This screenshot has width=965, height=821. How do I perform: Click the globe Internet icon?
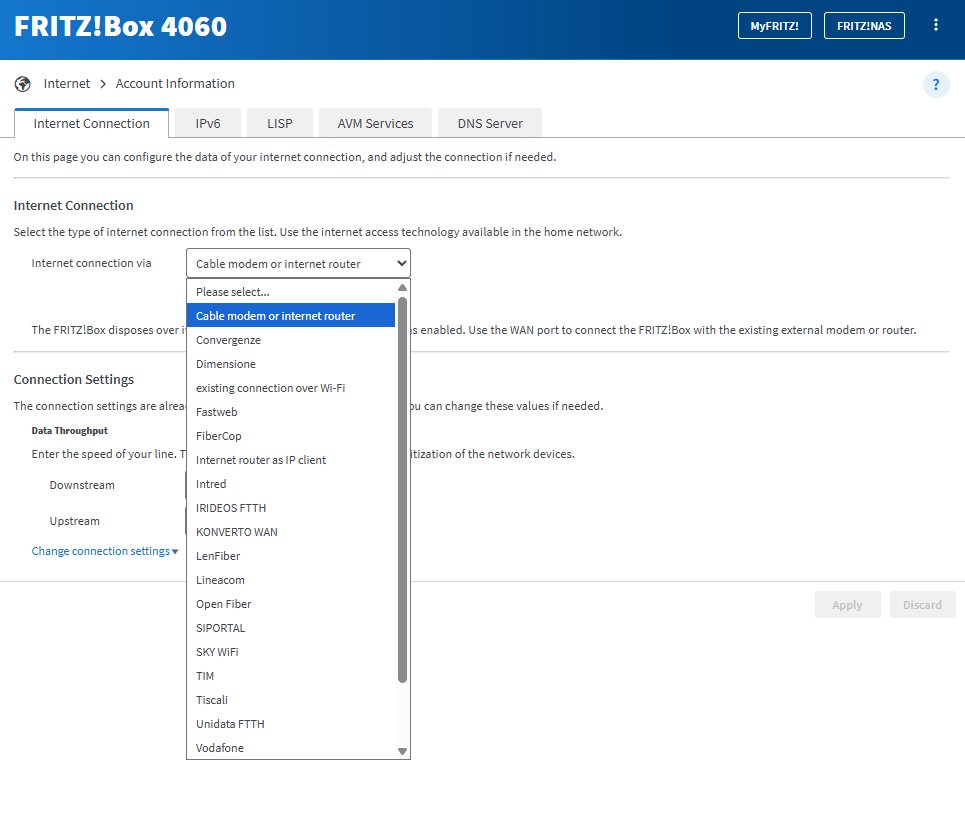pyautogui.click(x=23, y=84)
